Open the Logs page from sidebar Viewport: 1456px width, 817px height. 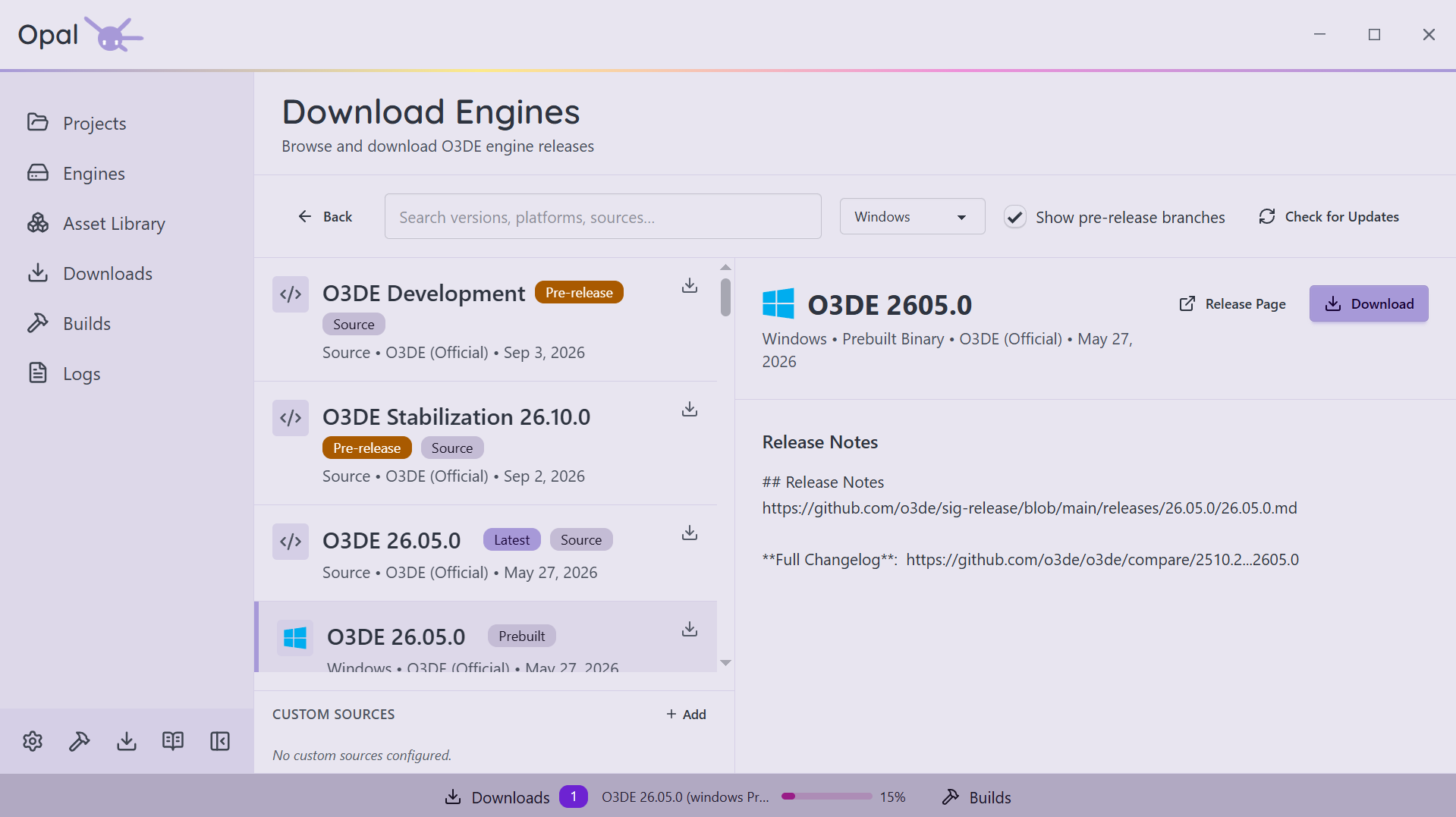64,373
